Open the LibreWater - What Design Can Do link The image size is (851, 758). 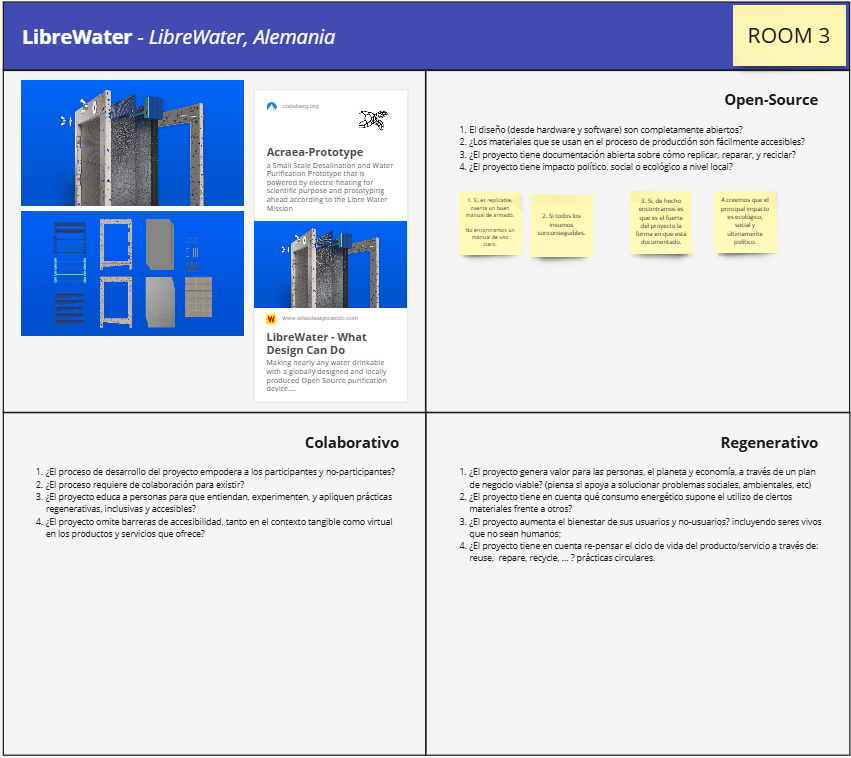[316, 343]
